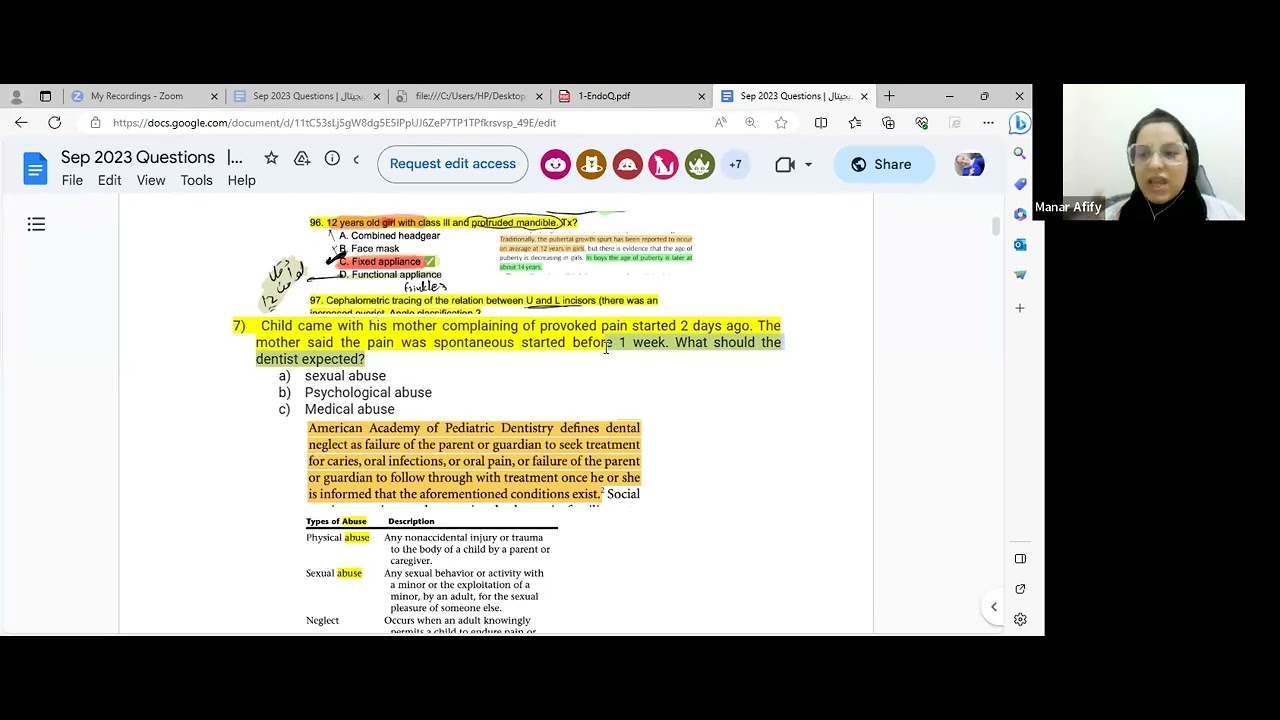Open the Google account profile picture

969,164
